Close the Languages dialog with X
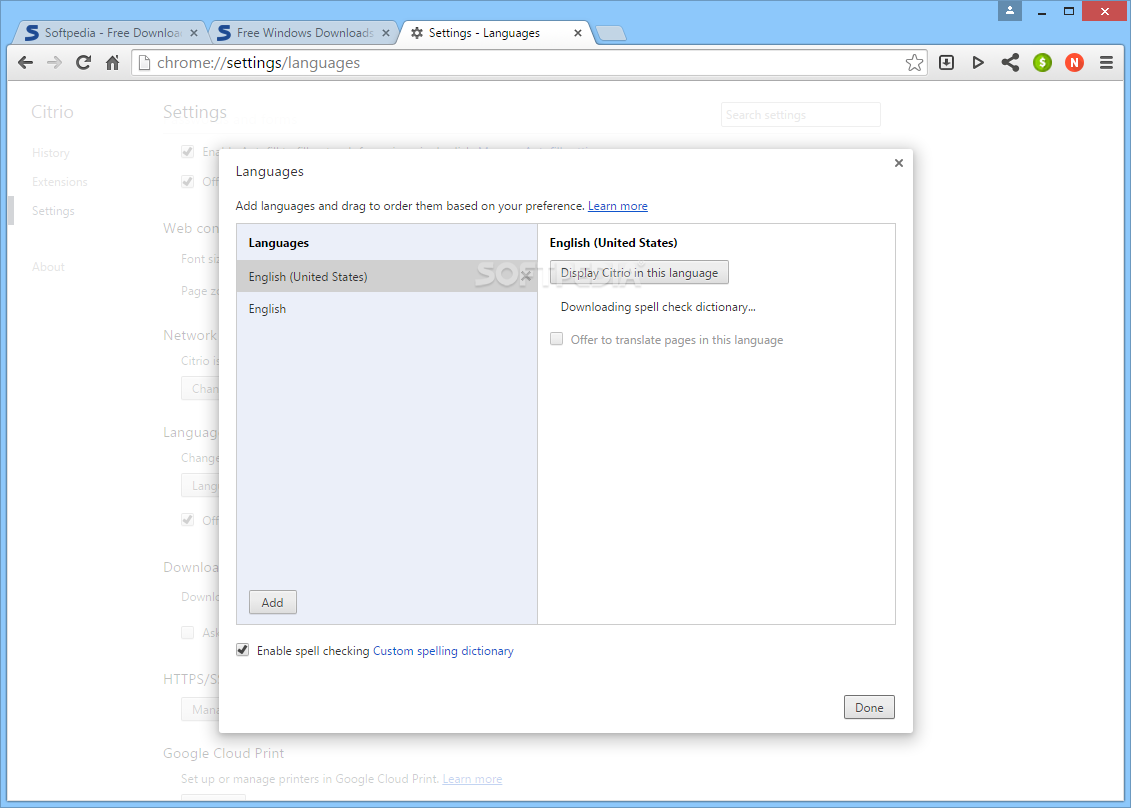Viewport: 1131px width, 808px height. pyautogui.click(x=899, y=163)
